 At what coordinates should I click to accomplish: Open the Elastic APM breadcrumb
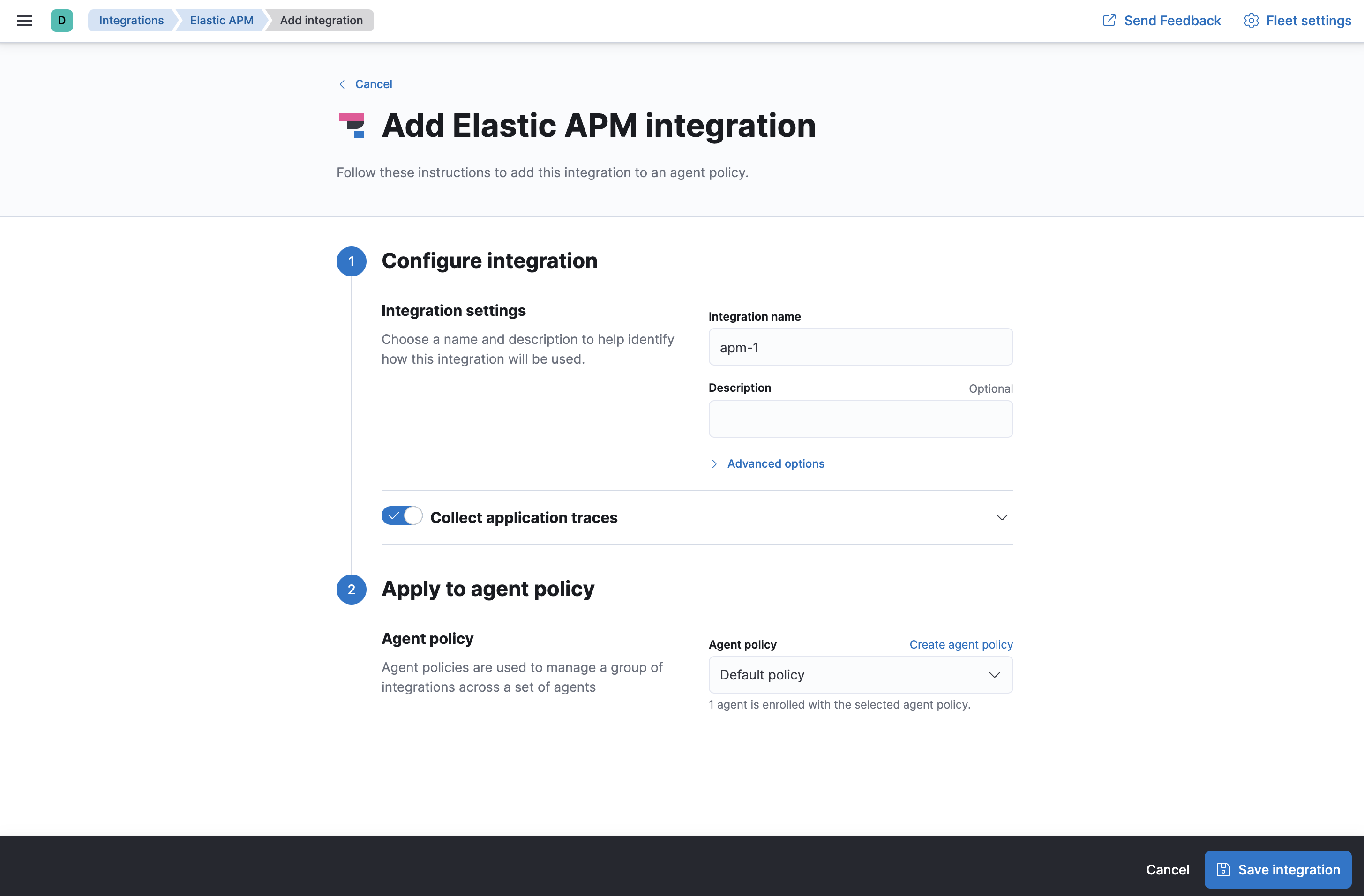coord(221,20)
